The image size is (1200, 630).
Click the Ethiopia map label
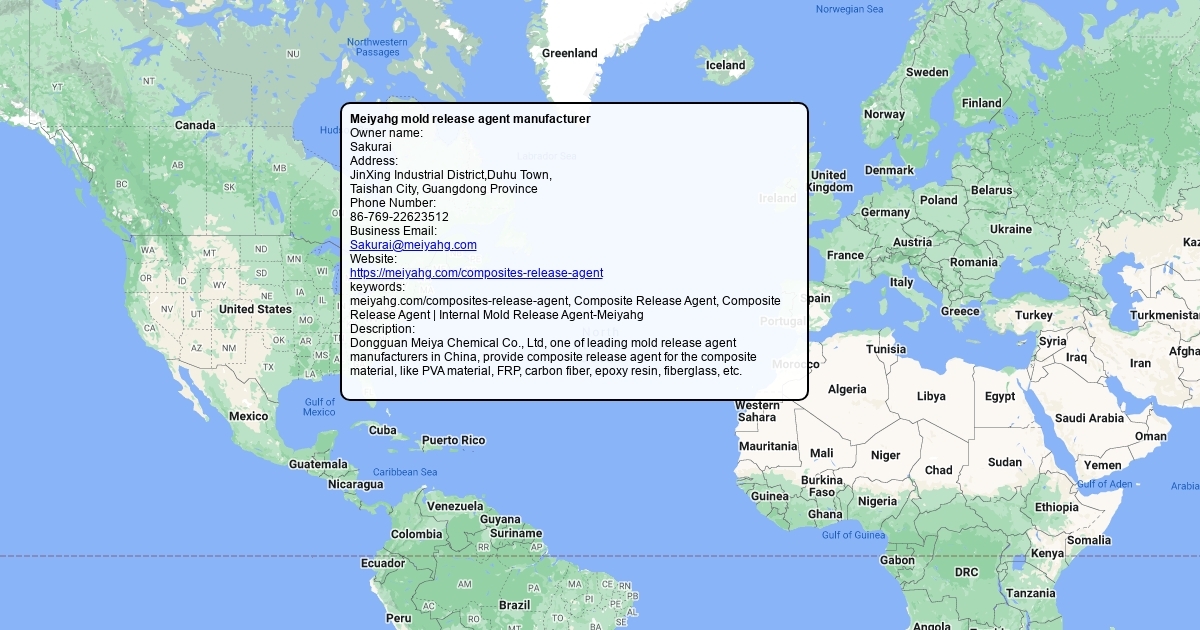1057,507
